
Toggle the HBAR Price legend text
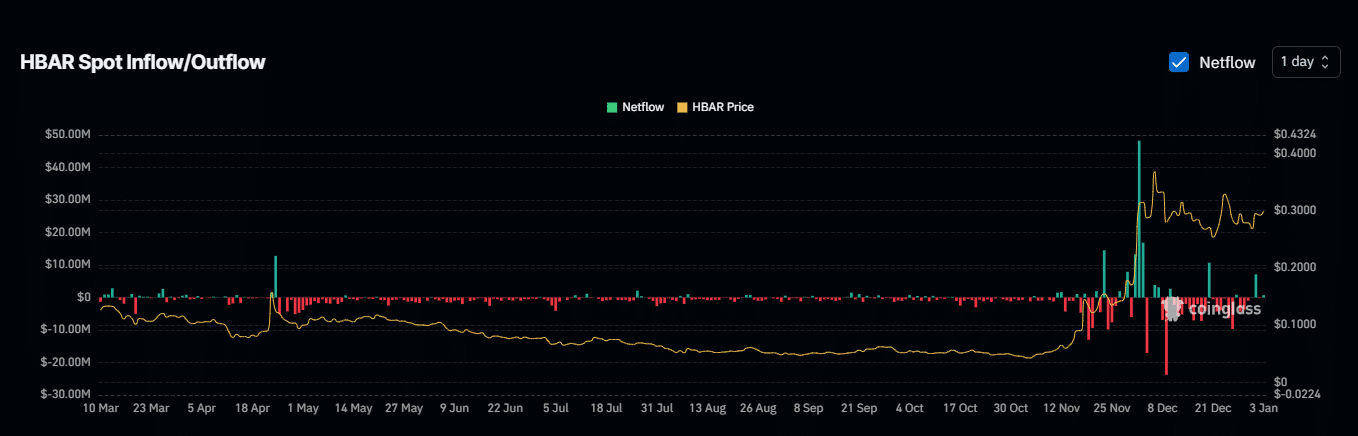722,107
